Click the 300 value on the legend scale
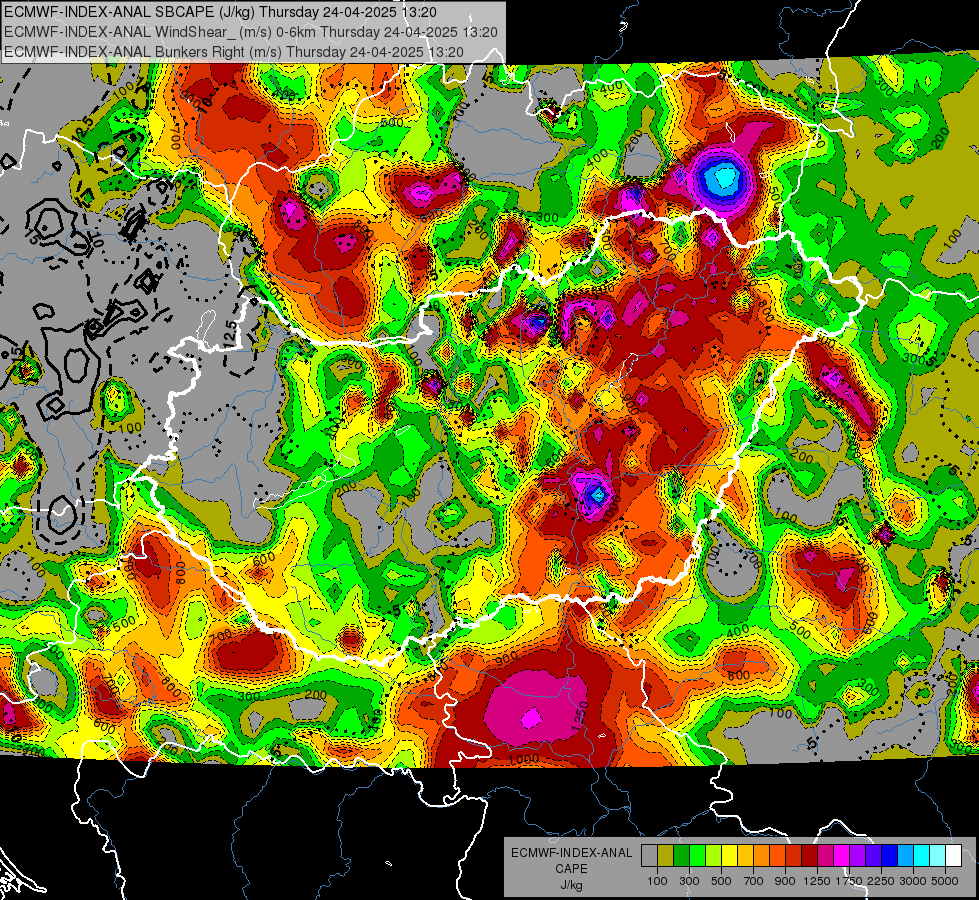The width and height of the screenshot is (979, 900). pos(689,881)
